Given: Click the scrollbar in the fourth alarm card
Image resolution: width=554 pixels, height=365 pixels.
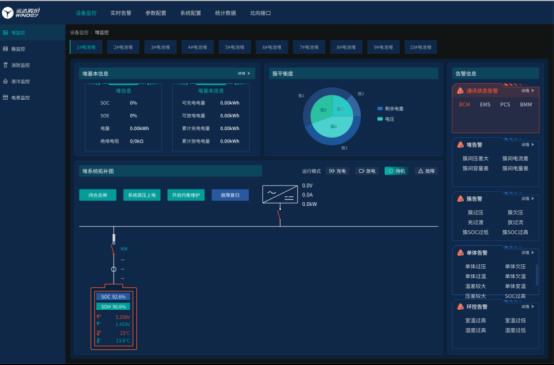Looking at the screenshot, I should click(537, 275).
